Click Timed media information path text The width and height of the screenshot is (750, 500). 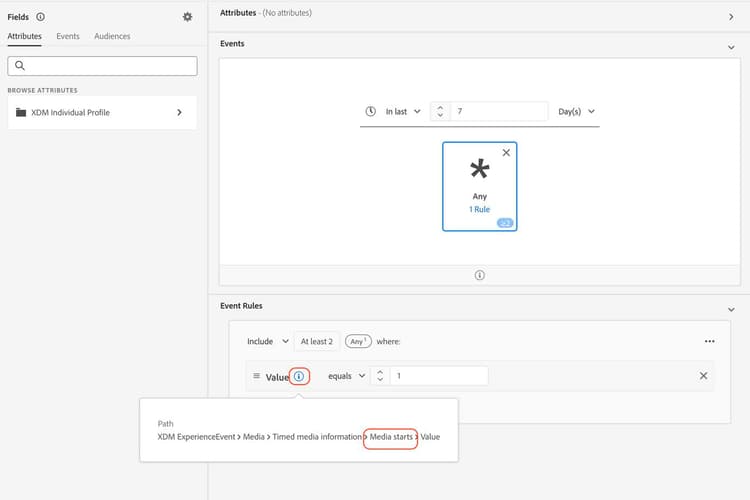pyautogui.click(x=317, y=437)
